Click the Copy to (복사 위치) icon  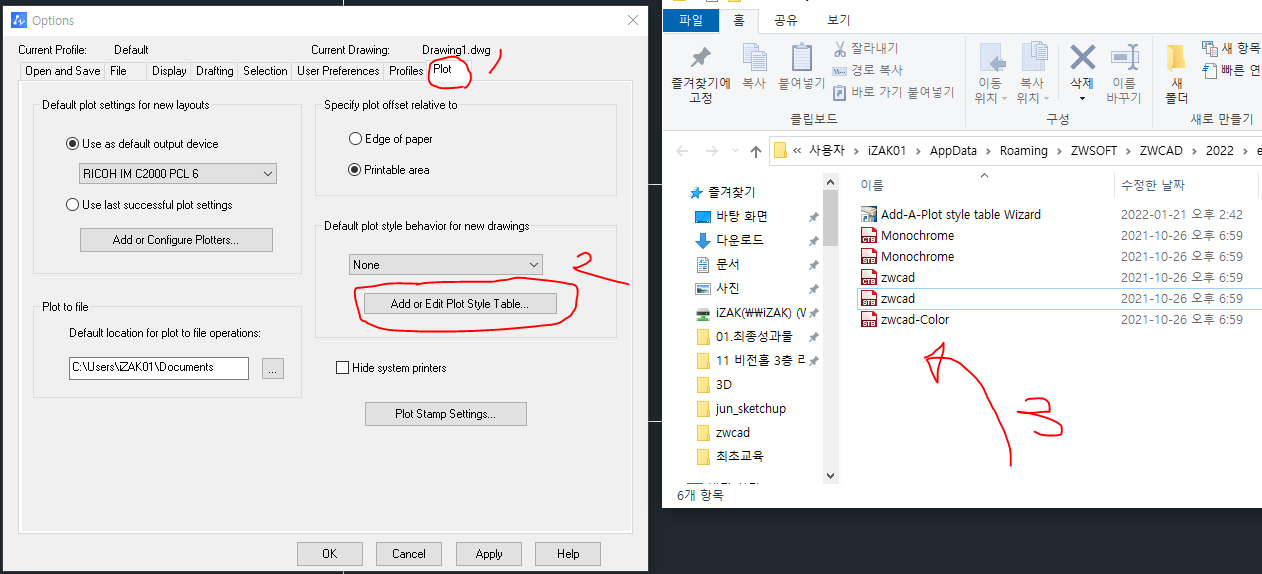[x=1034, y=56]
